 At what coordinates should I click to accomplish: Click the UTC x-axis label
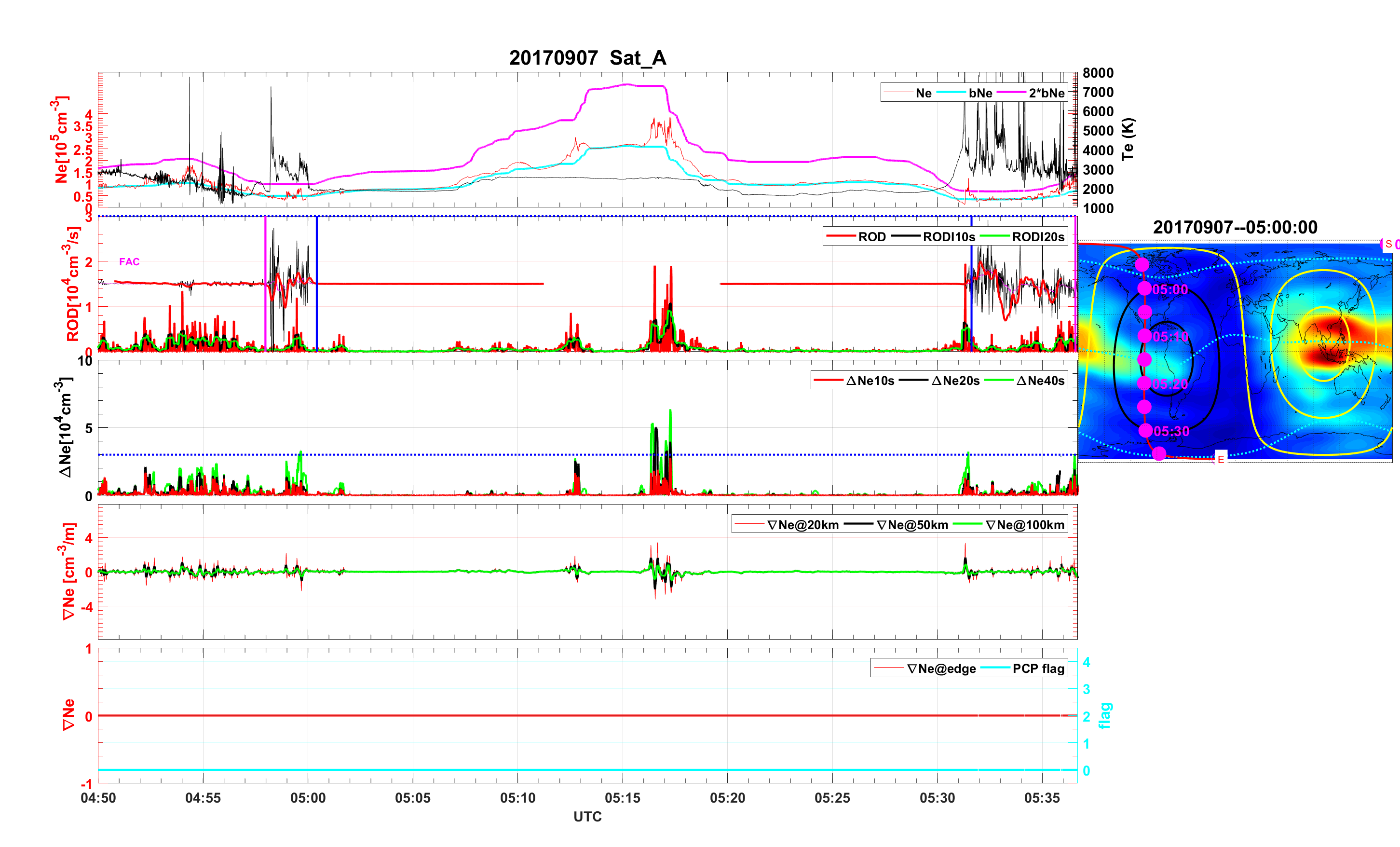point(587,816)
